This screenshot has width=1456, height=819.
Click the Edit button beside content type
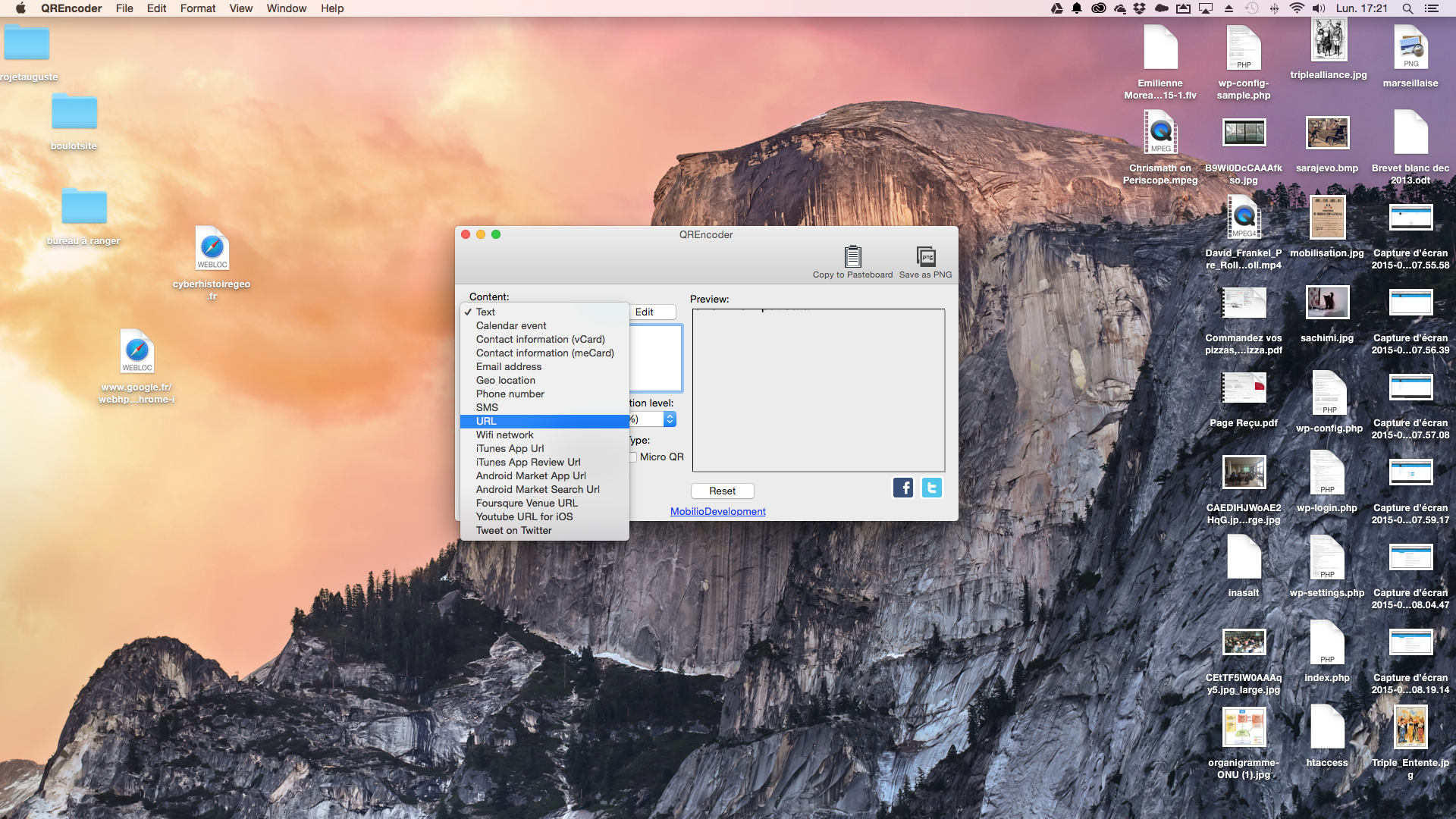click(x=652, y=312)
